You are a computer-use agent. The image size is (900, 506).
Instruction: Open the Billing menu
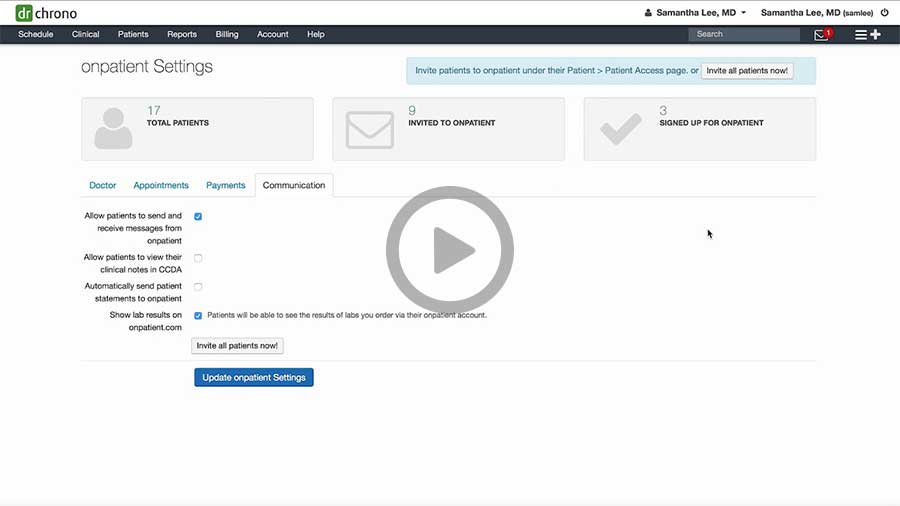point(227,34)
